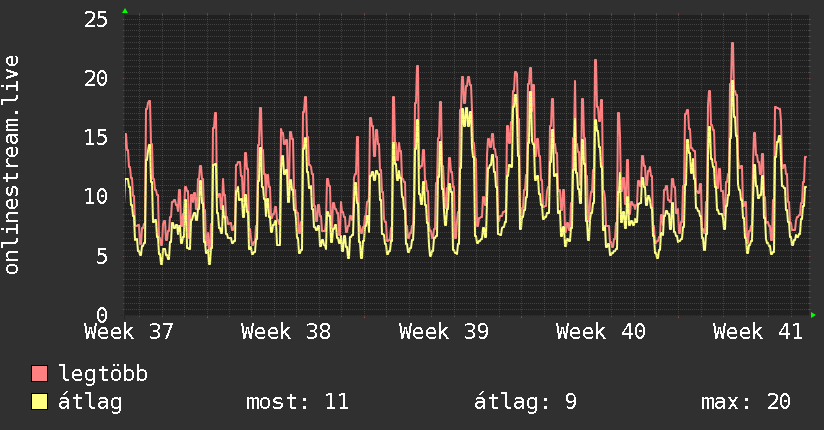824x430 pixels.
Task: Click the y-axis value 5
Action: [x=102, y=256]
